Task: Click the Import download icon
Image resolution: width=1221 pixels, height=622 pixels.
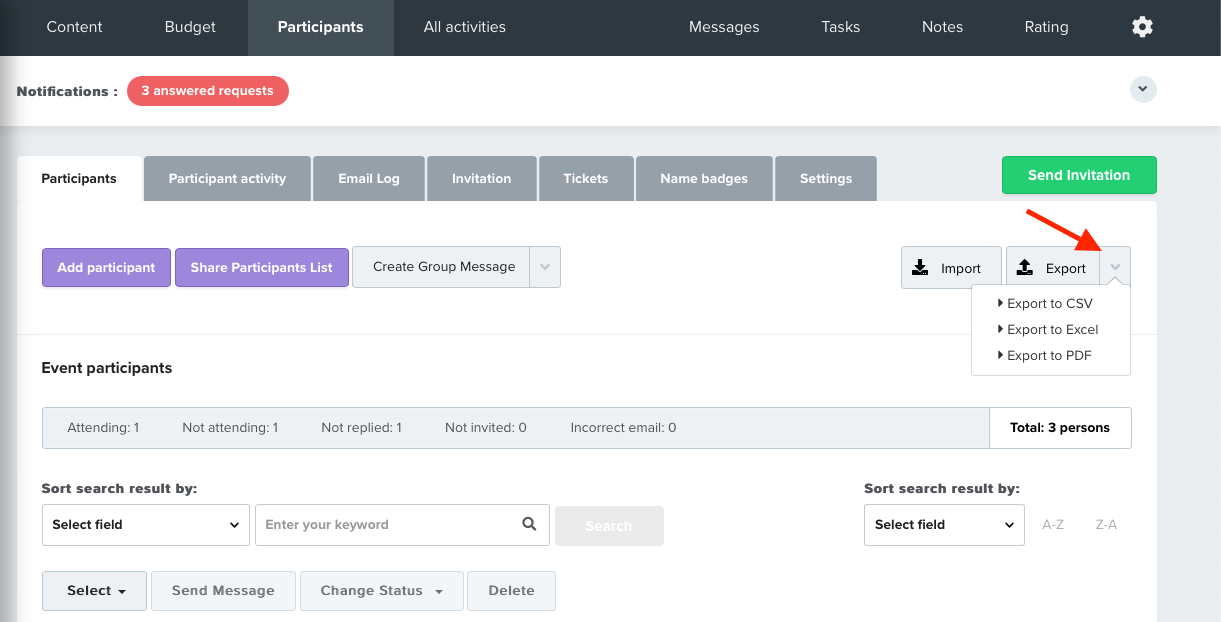Action: [x=921, y=268]
